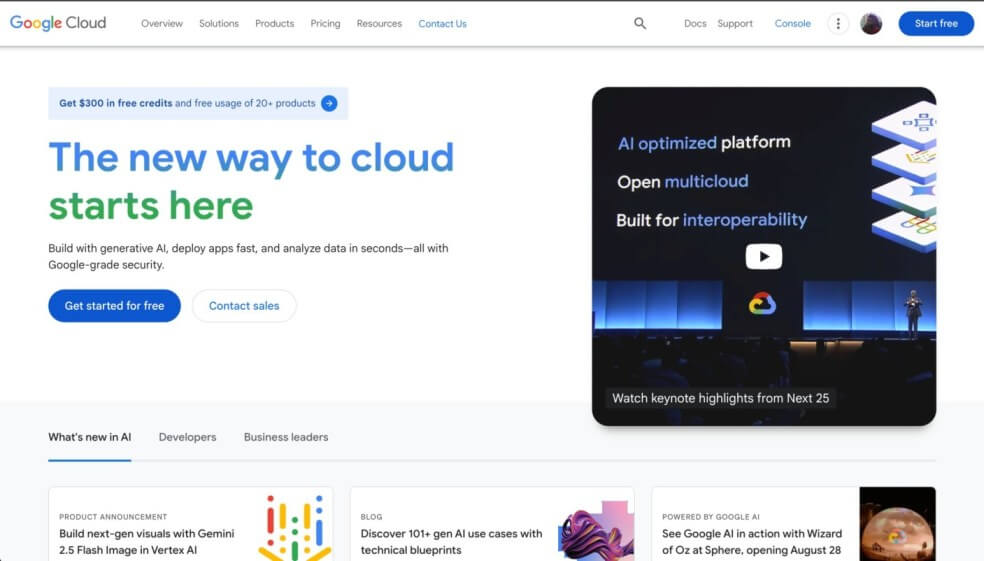The image size is (984, 561).
Task: Click the Gemini colorful bars image
Action: point(294,526)
